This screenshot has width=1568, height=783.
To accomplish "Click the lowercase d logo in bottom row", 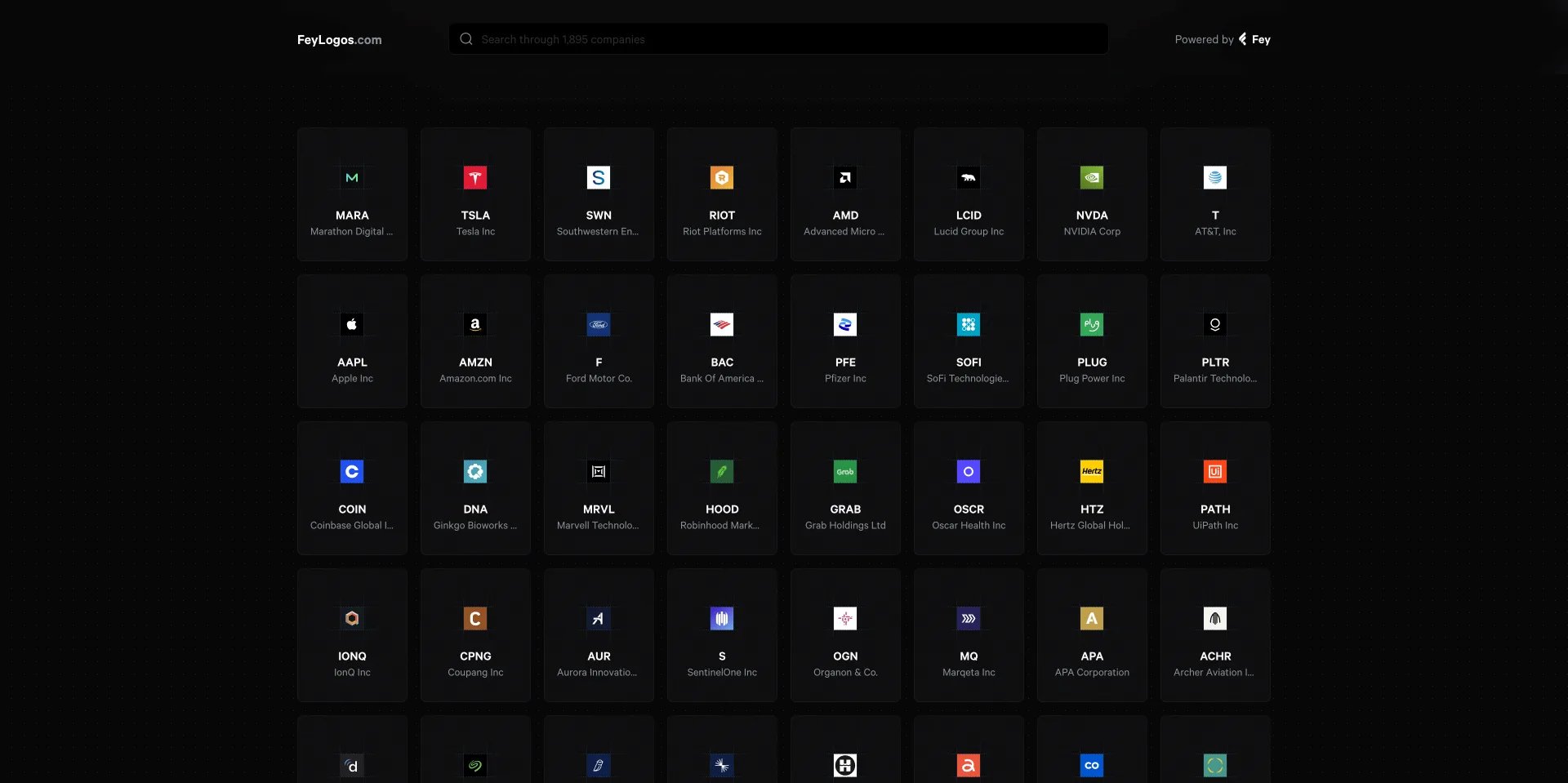I will (x=352, y=765).
